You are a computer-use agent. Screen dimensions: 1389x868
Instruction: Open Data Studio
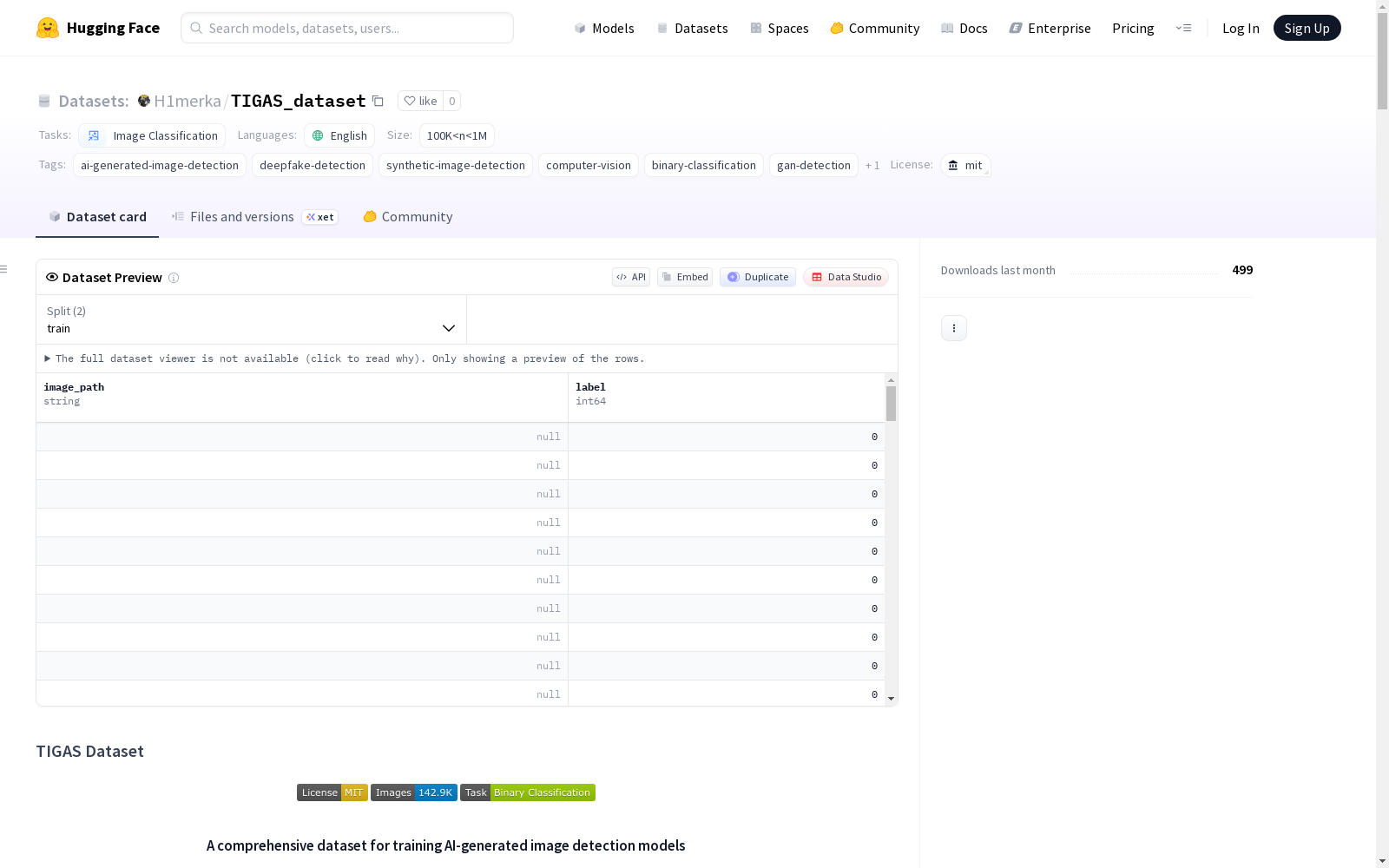click(x=846, y=277)
